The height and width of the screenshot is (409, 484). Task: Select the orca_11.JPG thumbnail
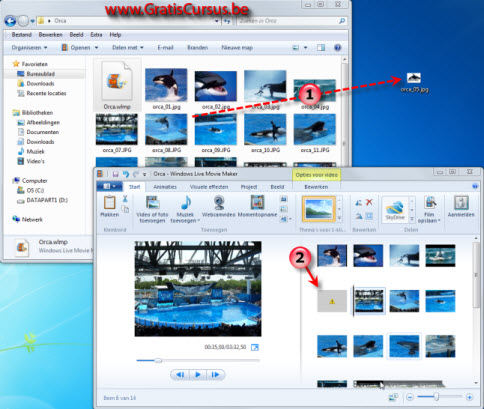coord(315,129)
